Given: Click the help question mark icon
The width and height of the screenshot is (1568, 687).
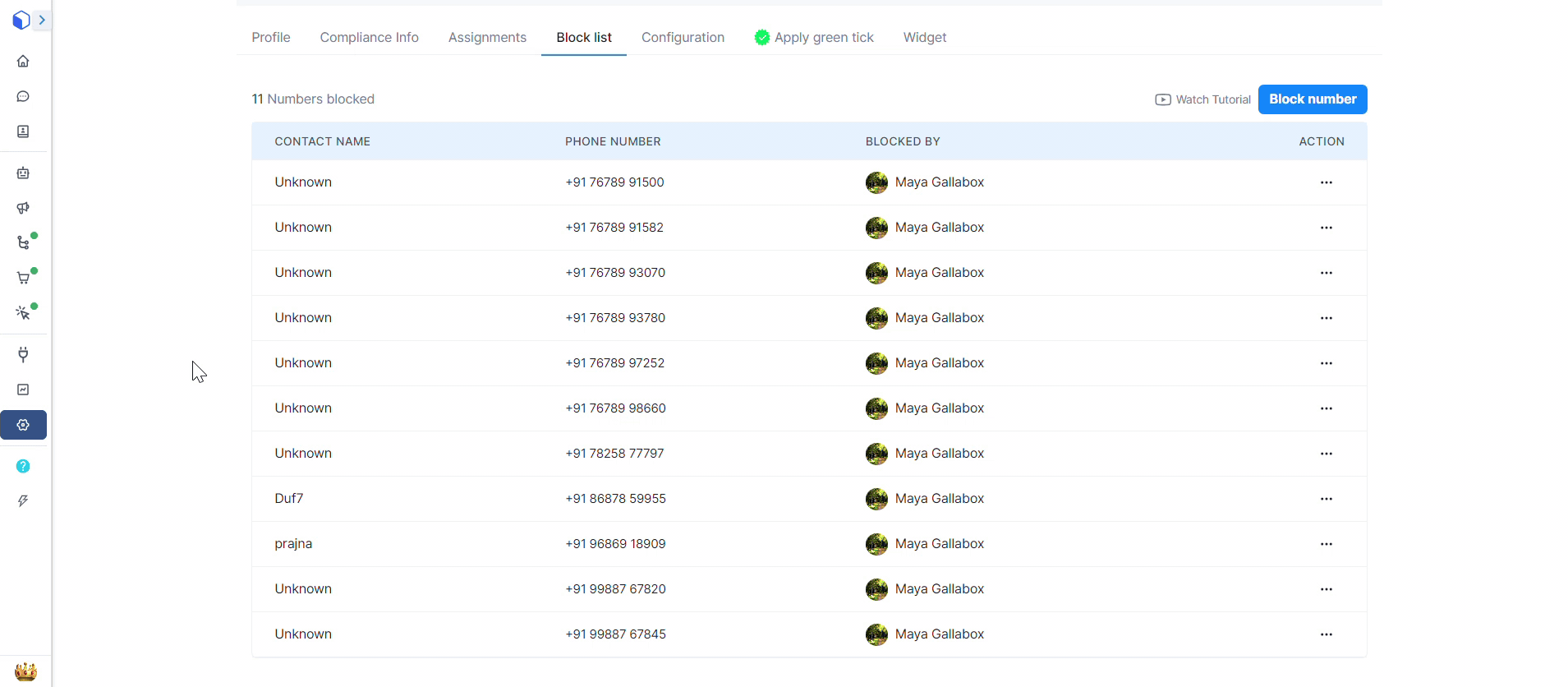Looking at the screenshot, I should pyautogui.click(x=23, y=466).
